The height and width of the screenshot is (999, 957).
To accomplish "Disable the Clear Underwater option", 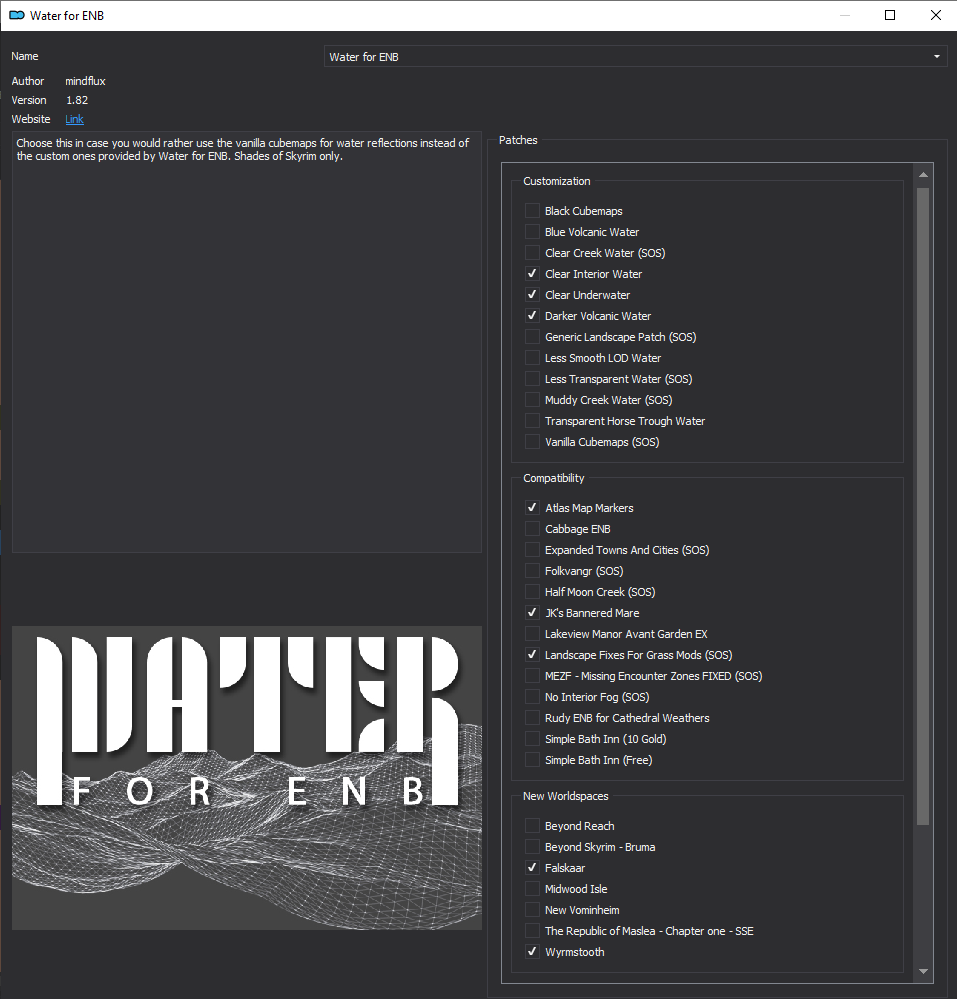I will [x=532, y=295].
